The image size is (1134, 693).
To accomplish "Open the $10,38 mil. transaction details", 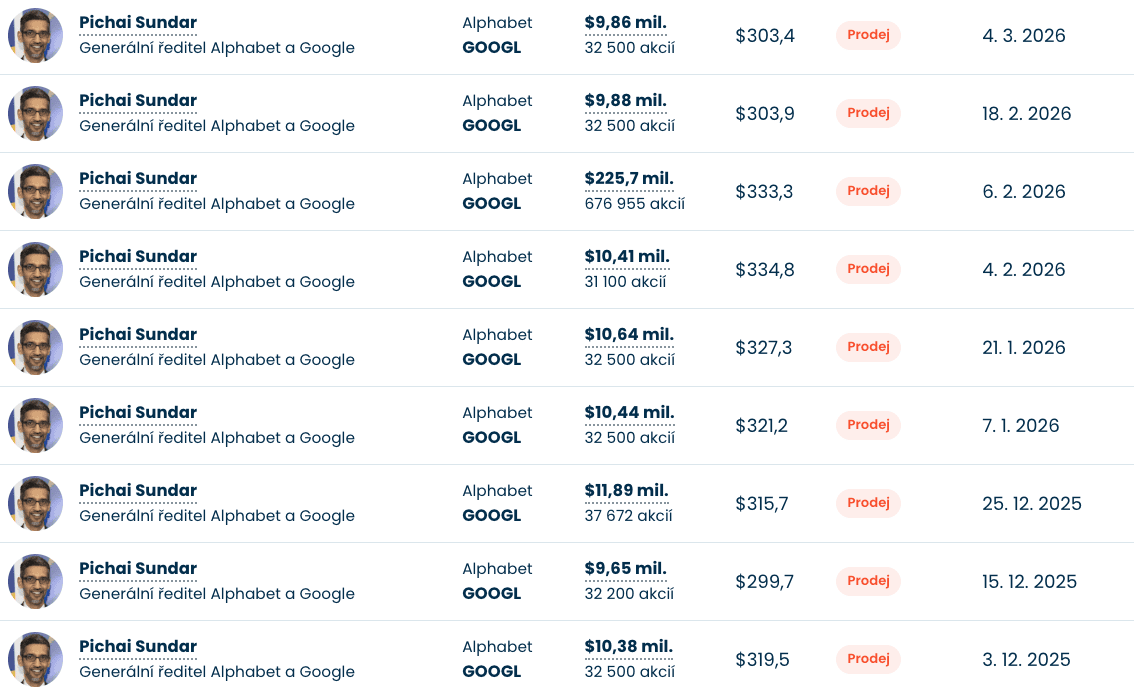I will [629, 647].
